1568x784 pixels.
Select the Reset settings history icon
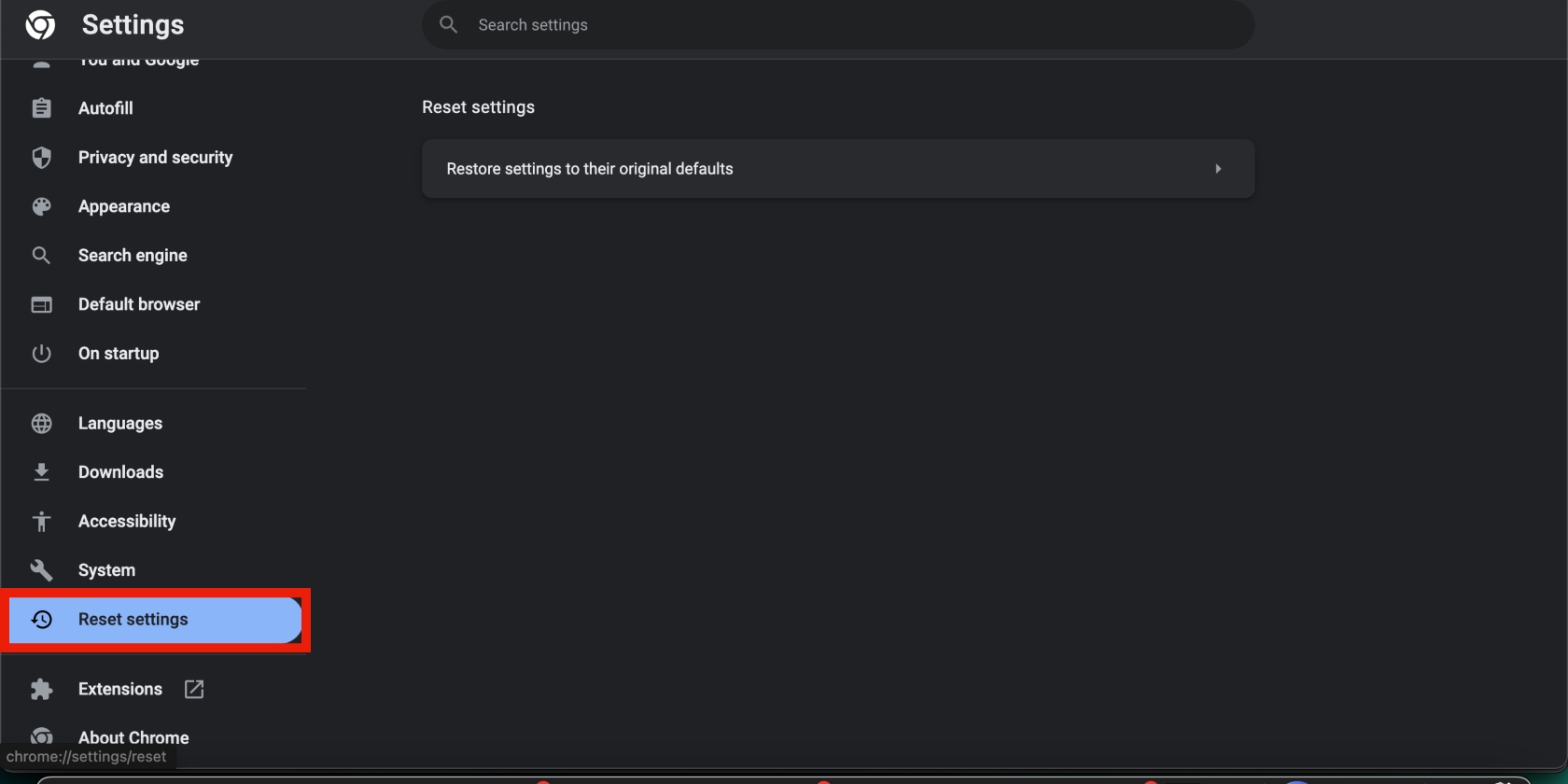click(x=42, y=619)
